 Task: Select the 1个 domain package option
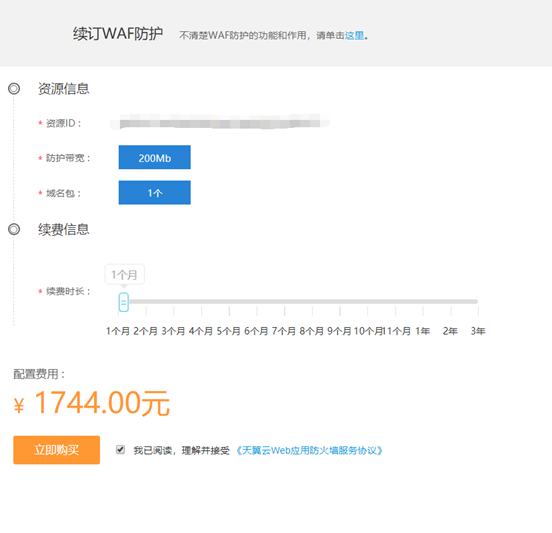click(x=155, y=193)
